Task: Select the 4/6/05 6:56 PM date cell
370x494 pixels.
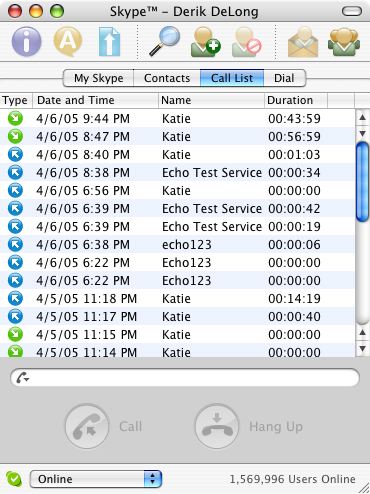Action: point(83,191)
